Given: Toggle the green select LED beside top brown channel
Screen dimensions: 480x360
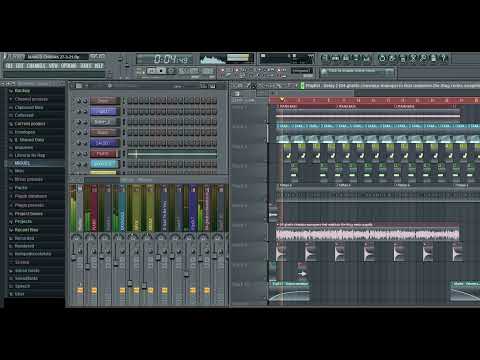Looking at the screenshot, I should point(124,101).
